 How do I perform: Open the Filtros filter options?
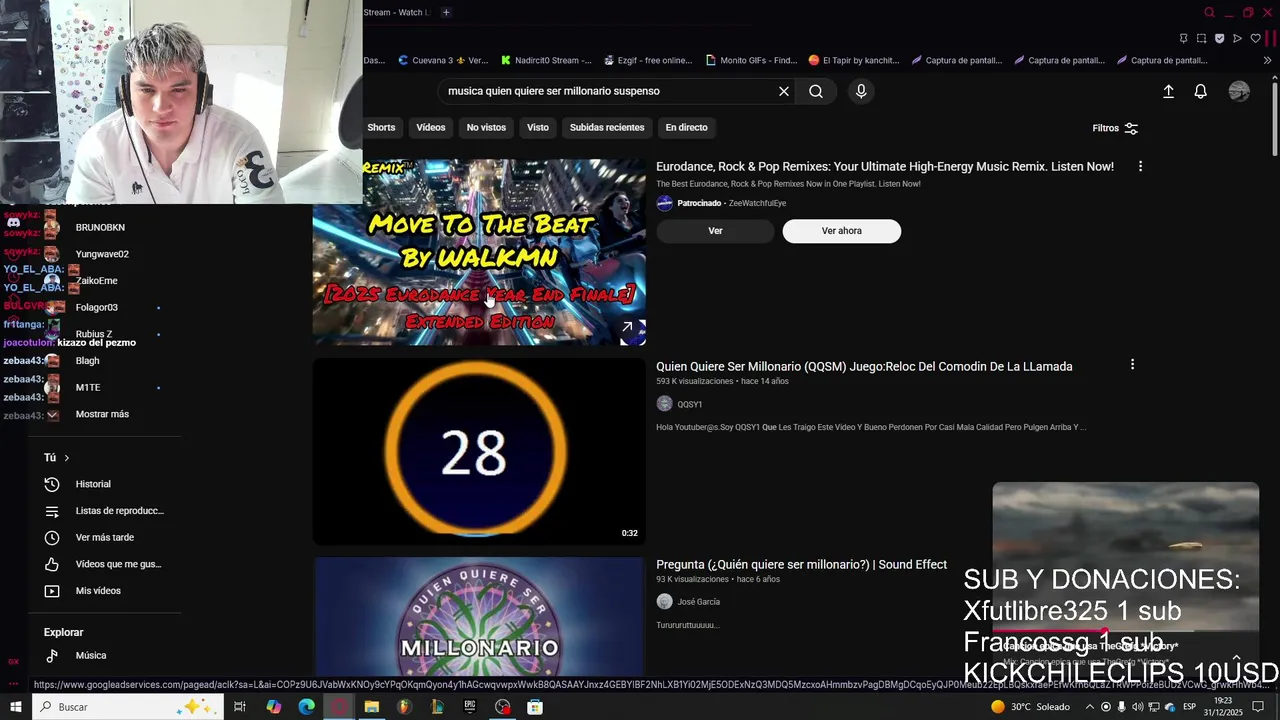point(1115,128)
